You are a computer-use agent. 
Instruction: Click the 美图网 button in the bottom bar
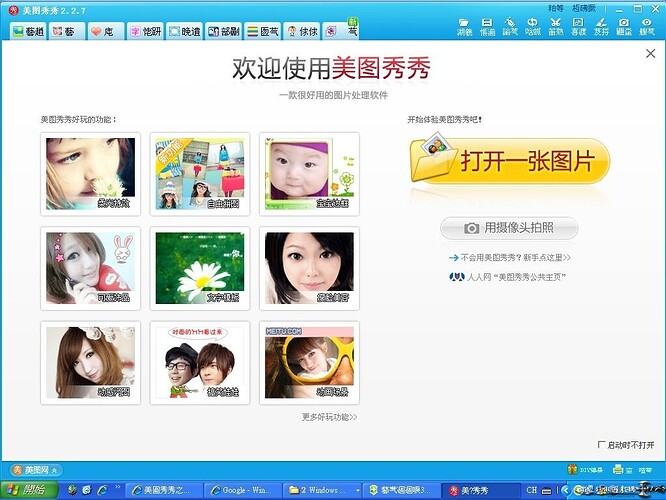tap(36, 470)
